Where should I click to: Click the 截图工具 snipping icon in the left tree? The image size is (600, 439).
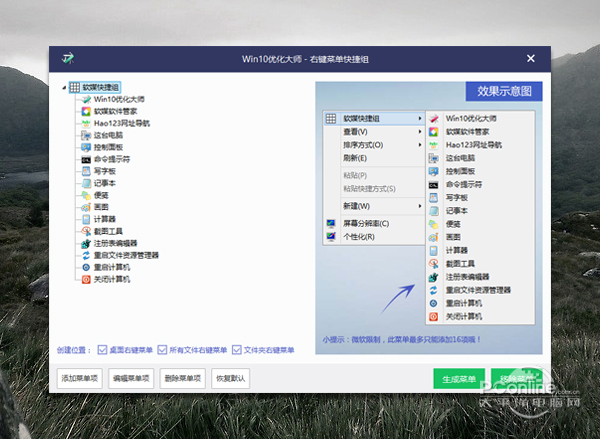(x=86, y=231)
